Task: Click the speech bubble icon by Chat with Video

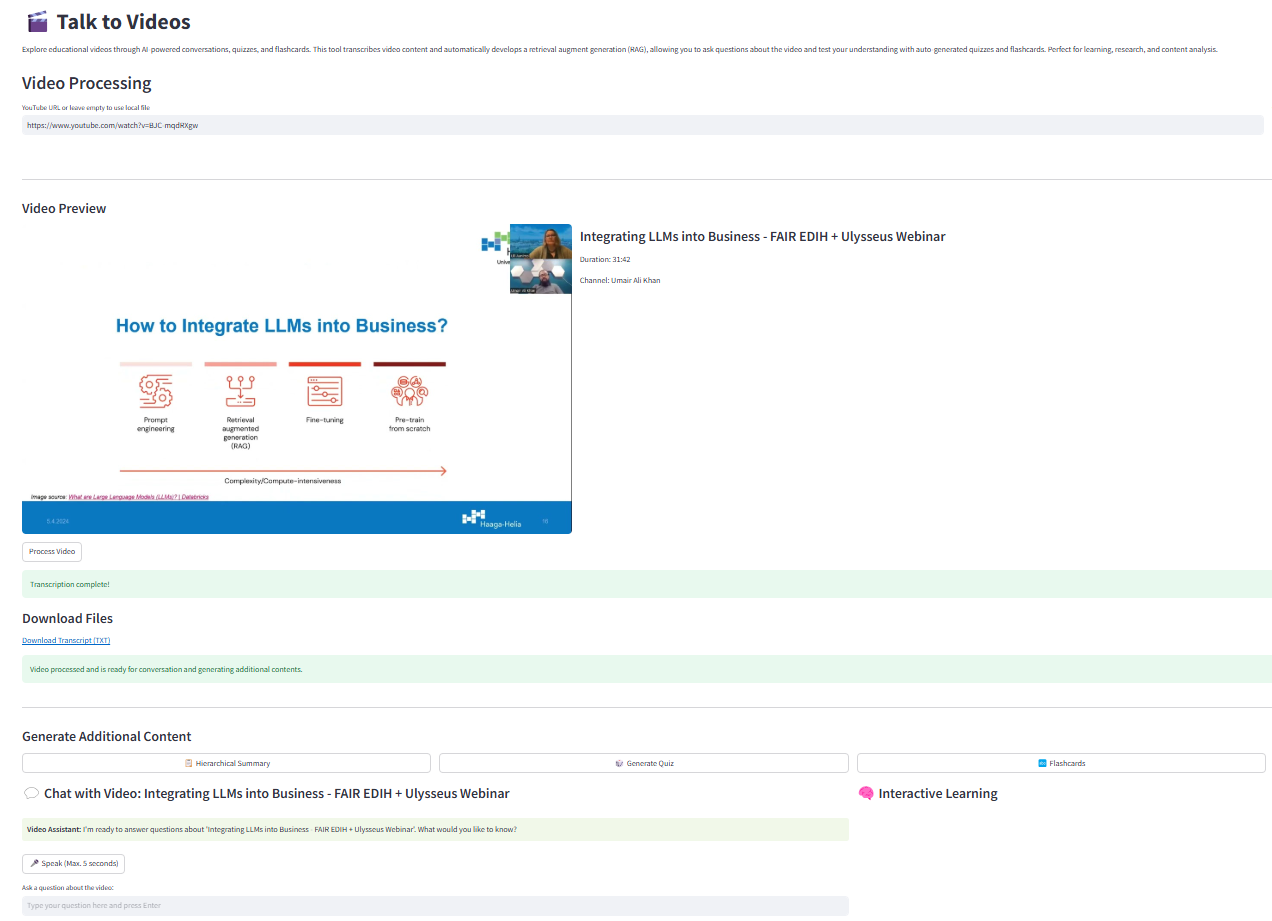Action: click(31, 793)
